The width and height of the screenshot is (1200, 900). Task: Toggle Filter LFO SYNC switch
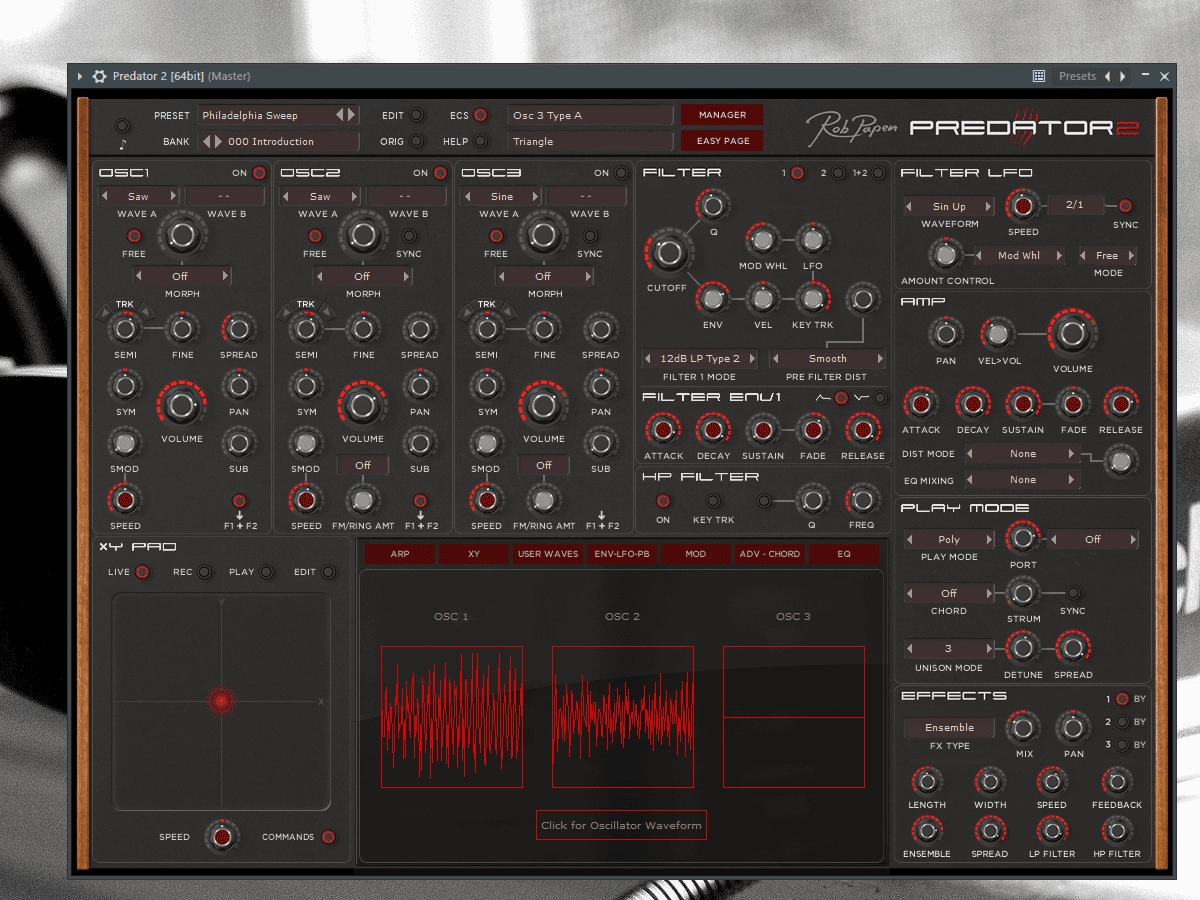1125,206
